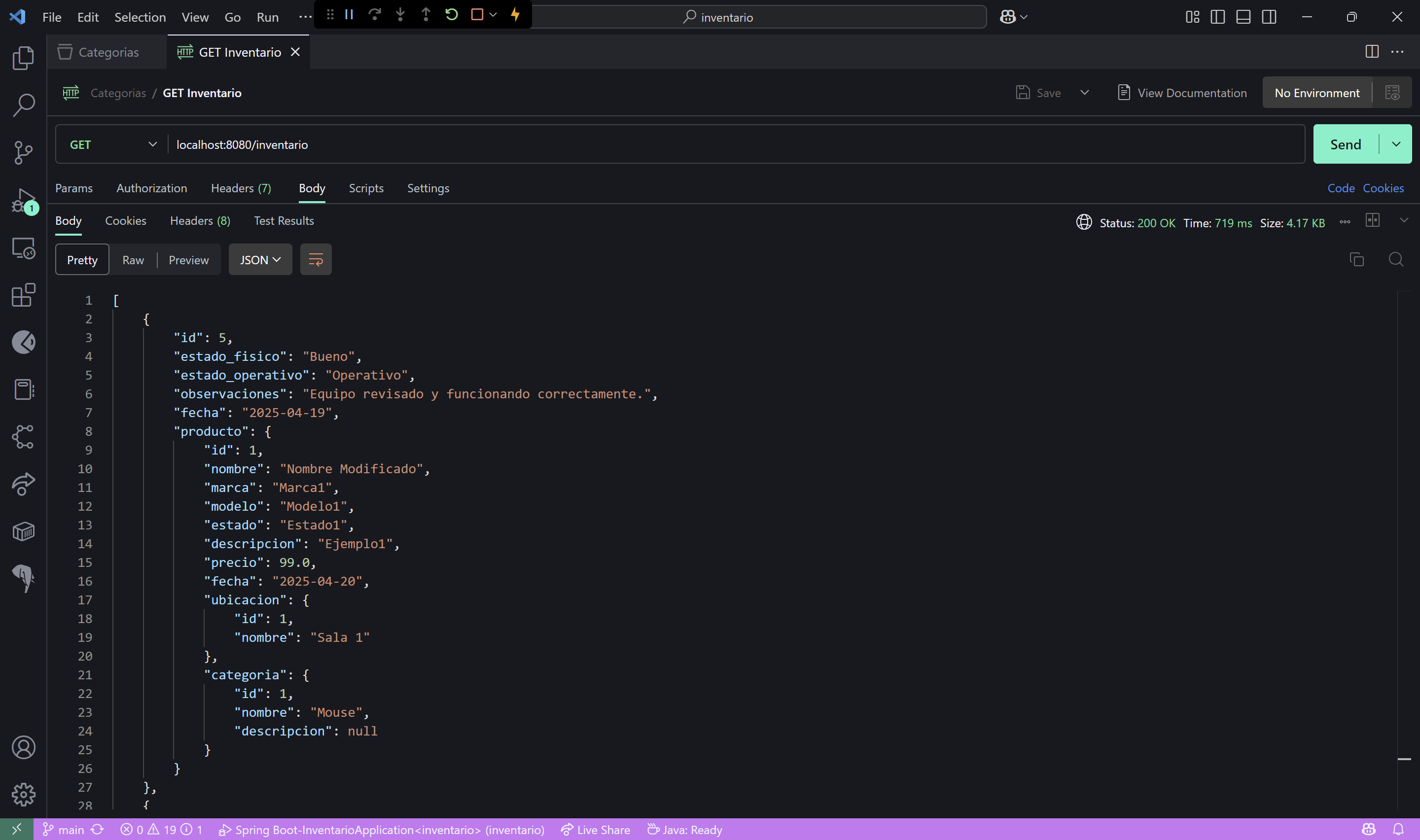Open the Extensions view icon
The width and height of the screenshot is (1420, 840).
coord(23,295)
